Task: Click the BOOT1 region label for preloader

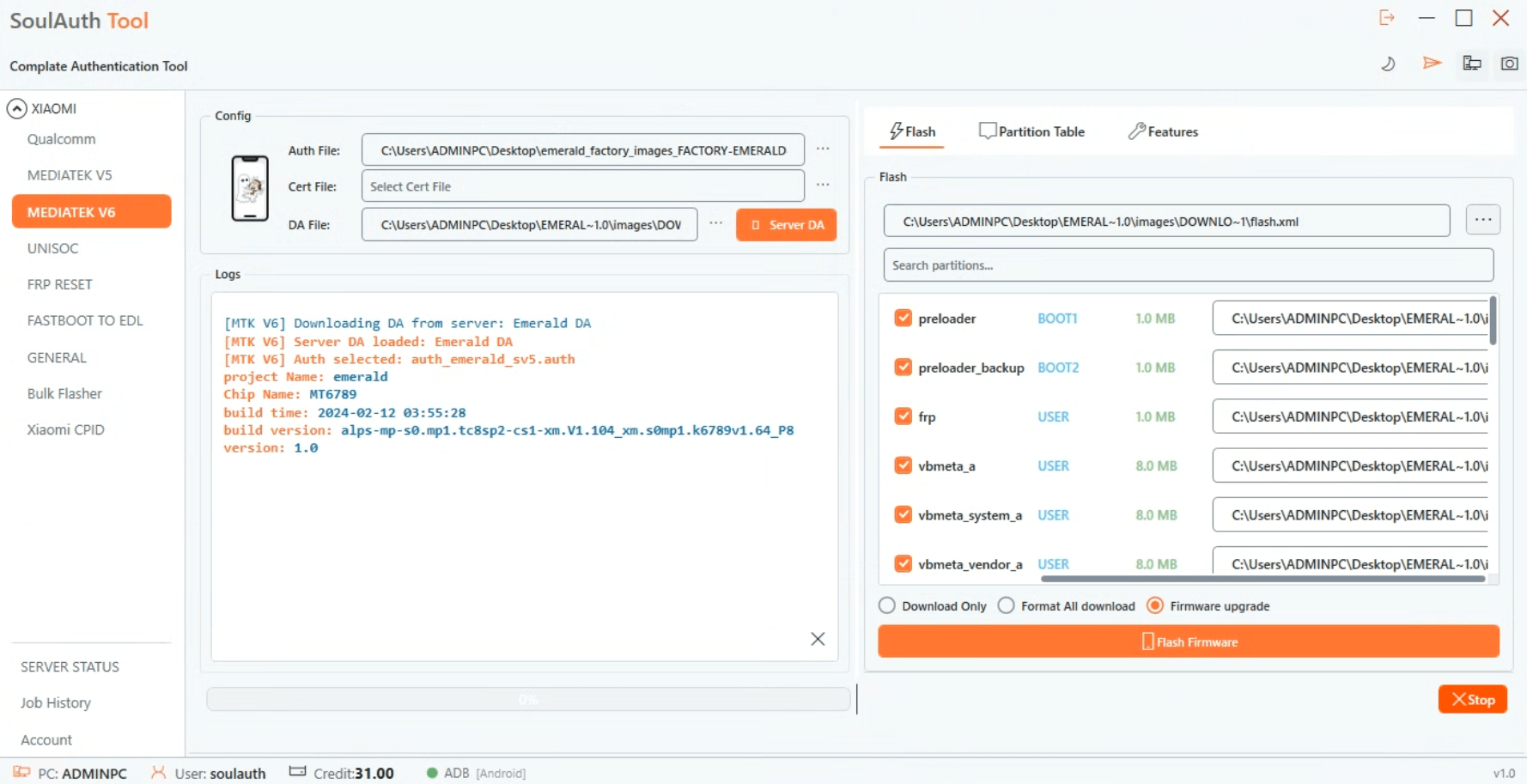Action: click(x=1057, y=318)
